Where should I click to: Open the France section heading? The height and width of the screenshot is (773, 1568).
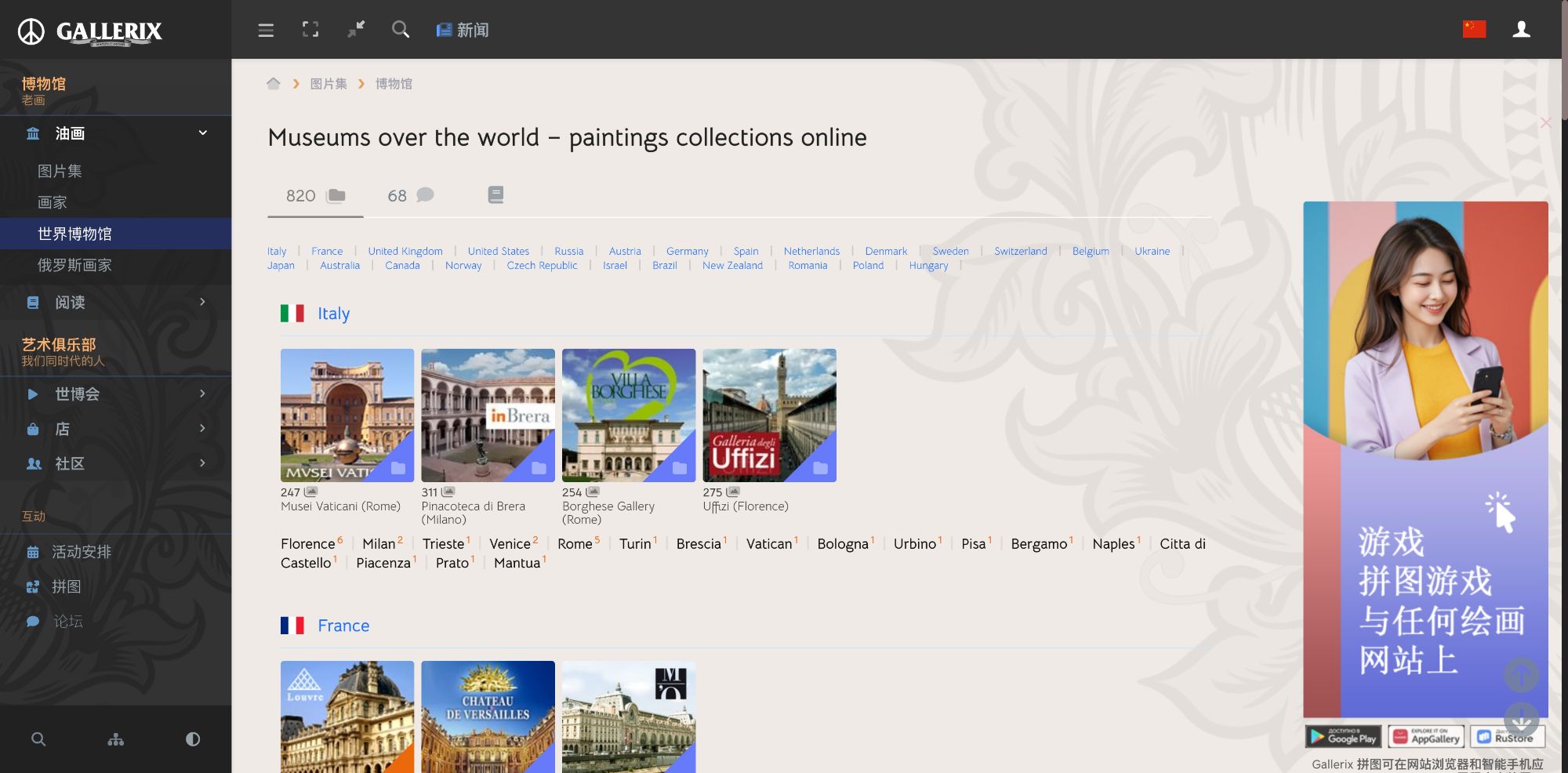pos(343,626)
